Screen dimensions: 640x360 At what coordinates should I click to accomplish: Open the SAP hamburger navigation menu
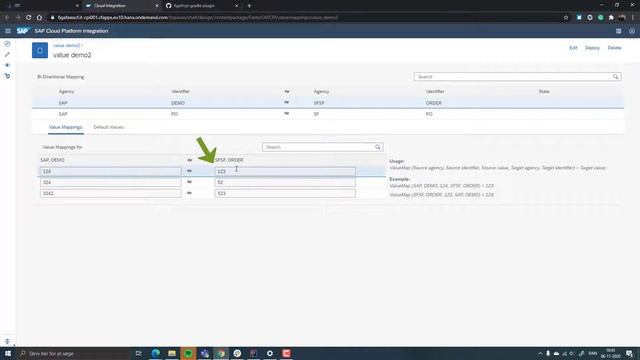(x=8, y=31)
